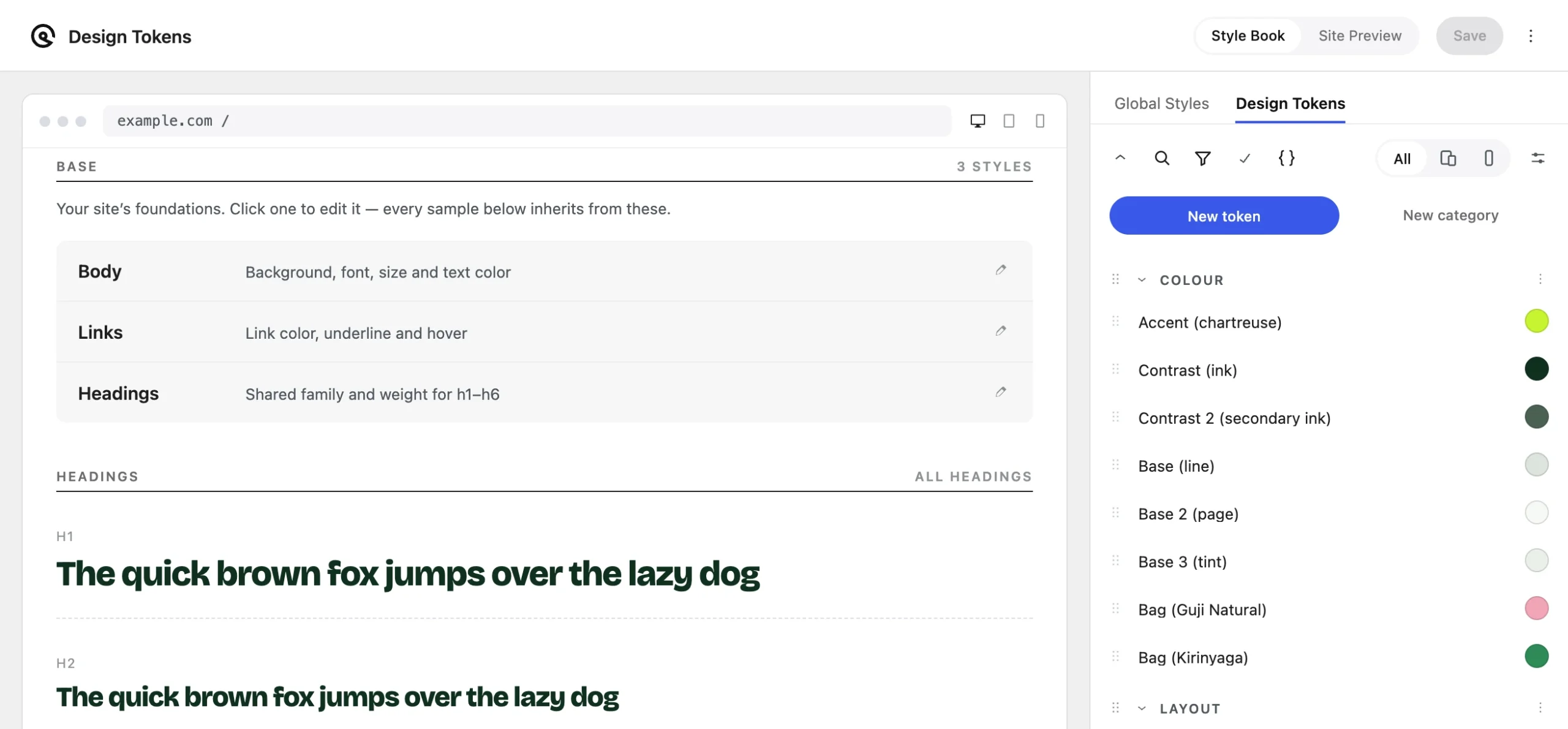Open the curly braces code view
The width and height of the screenshot is (1568, 729).
tap(1286, 158)
